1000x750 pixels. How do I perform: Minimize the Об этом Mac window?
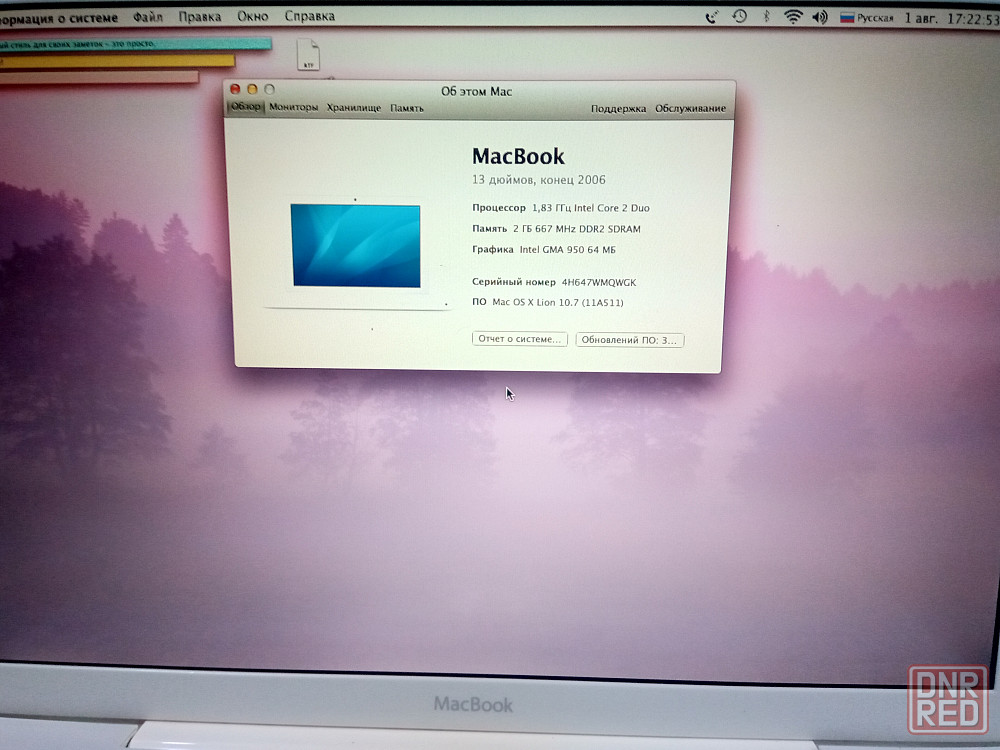(x=252, y=89)
